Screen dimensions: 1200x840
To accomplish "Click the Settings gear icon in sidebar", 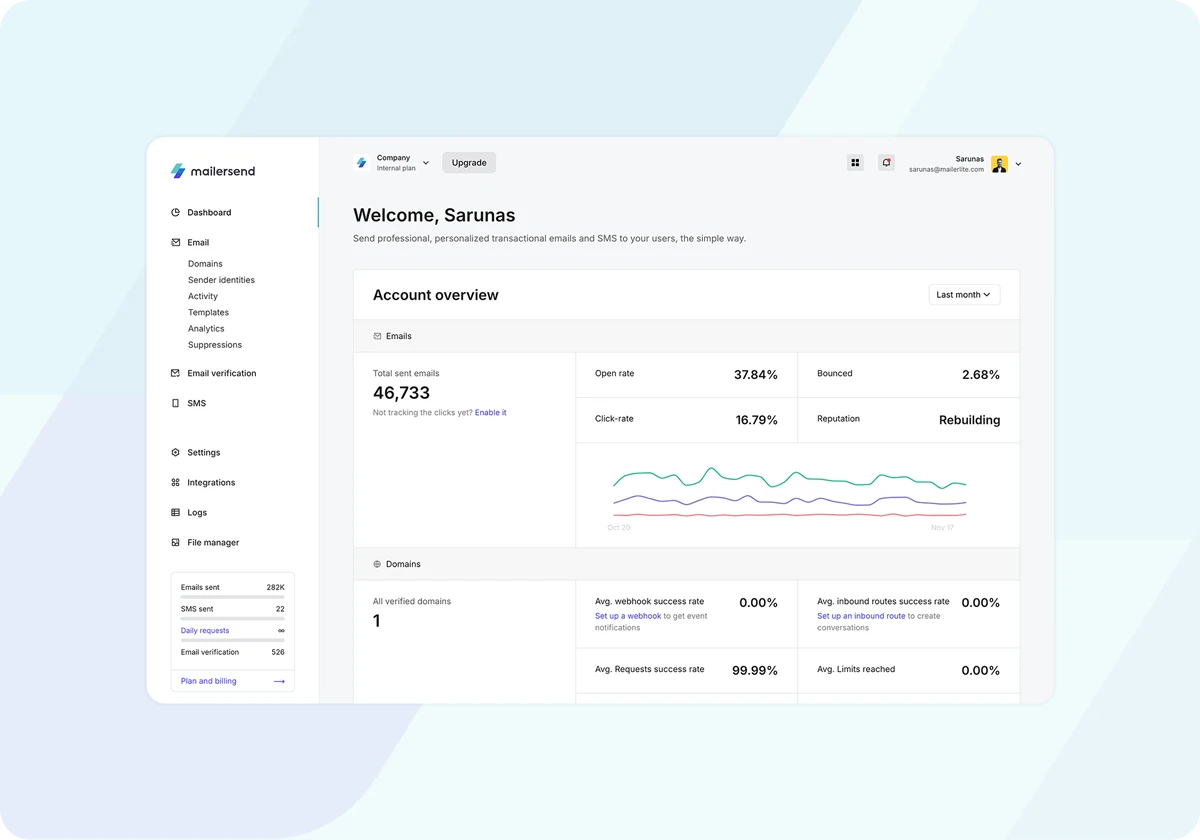I will (x=176, y=453).
